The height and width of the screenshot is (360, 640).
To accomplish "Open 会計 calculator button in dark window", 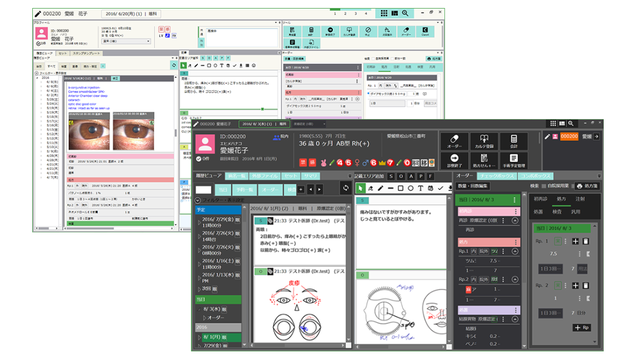I will (x=514, y=141).
